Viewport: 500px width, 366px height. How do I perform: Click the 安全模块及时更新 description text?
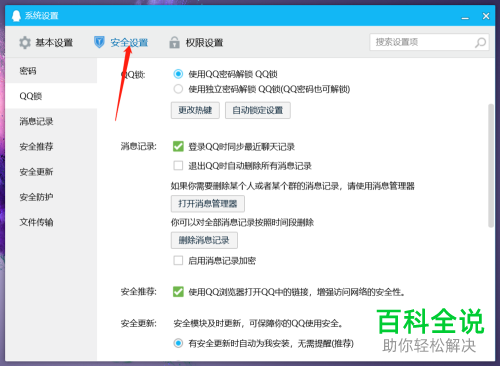(x=258, y=323)
